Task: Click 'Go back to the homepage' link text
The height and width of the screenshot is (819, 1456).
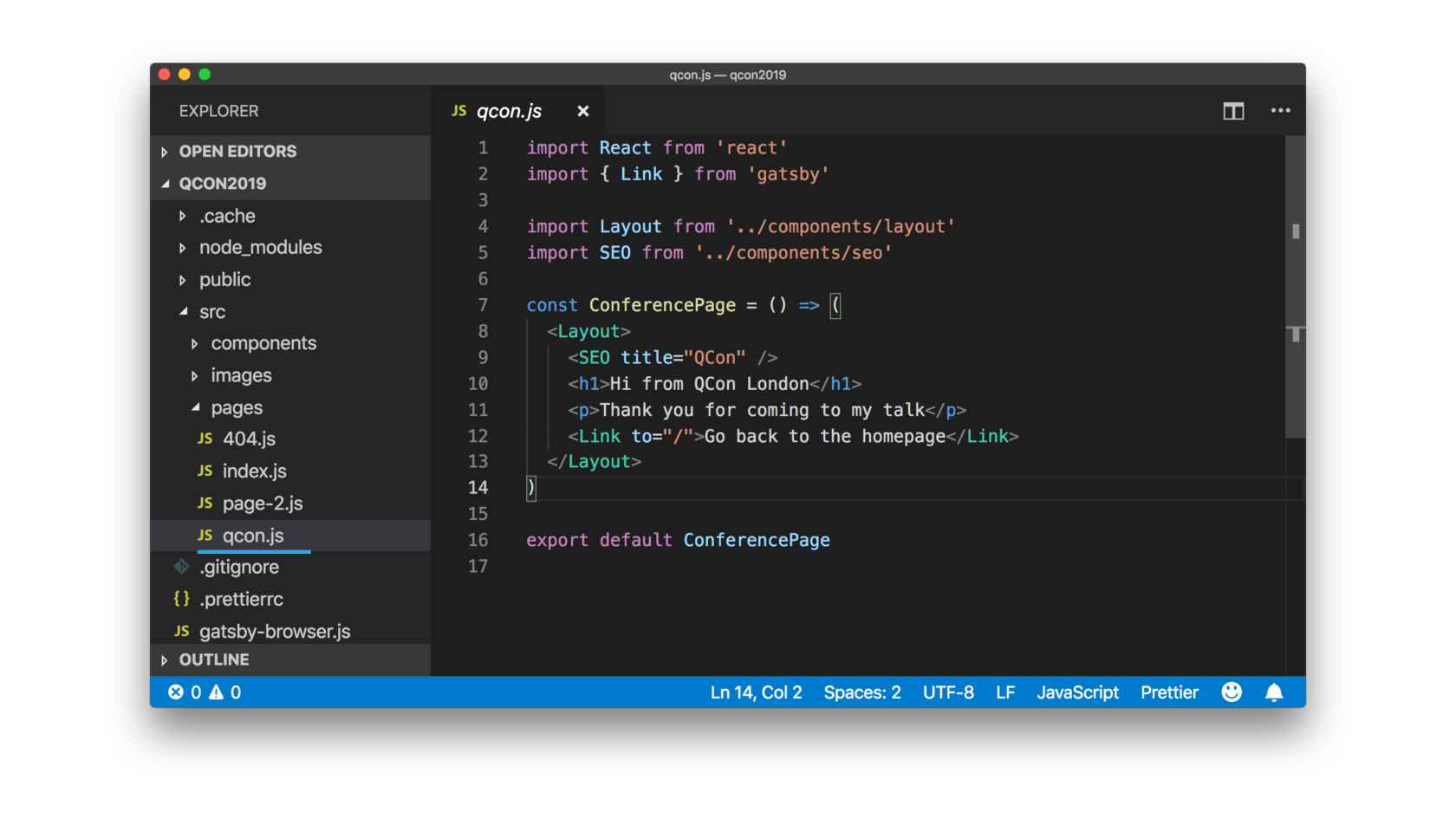Action: coord(824,436)
